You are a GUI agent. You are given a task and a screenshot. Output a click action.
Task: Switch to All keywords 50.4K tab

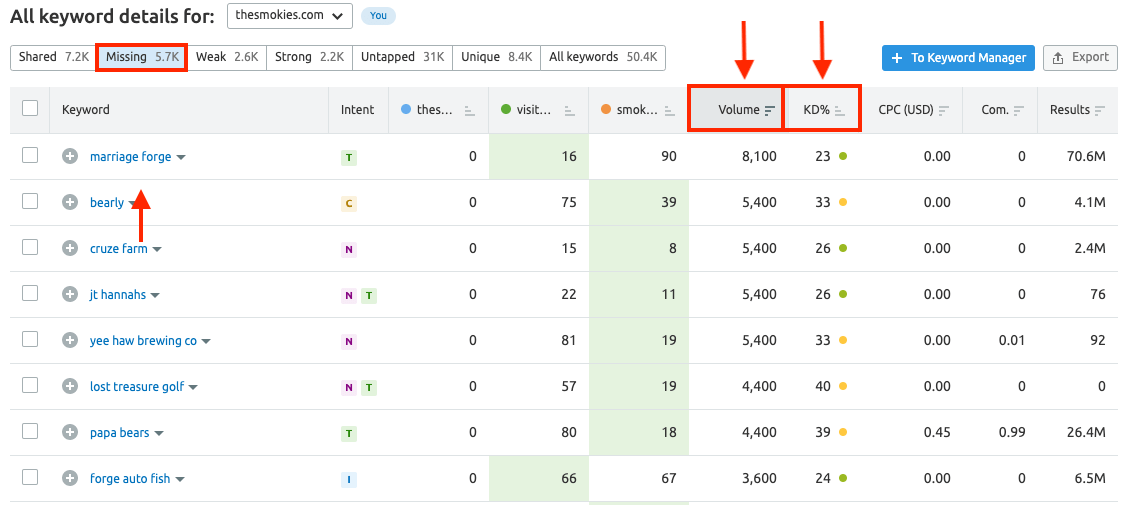pos(603,57)
